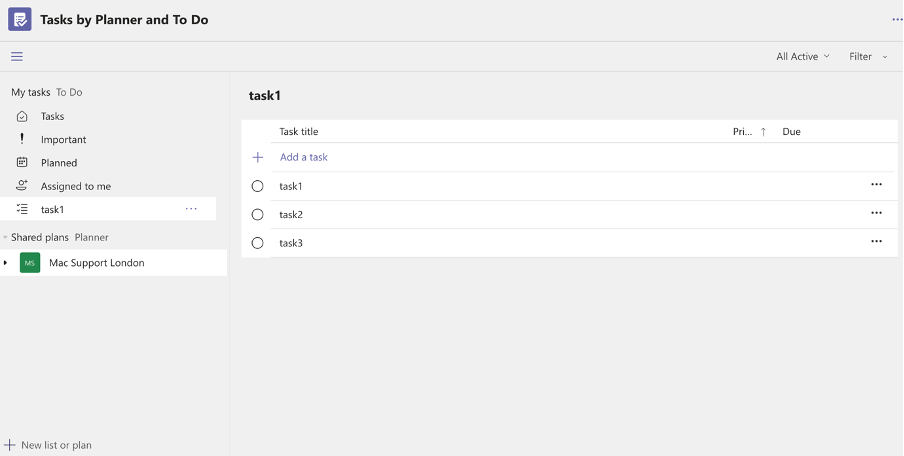Mark task2 as complete
The width and height of the screenshot is (904, 456).
point(258,214)
